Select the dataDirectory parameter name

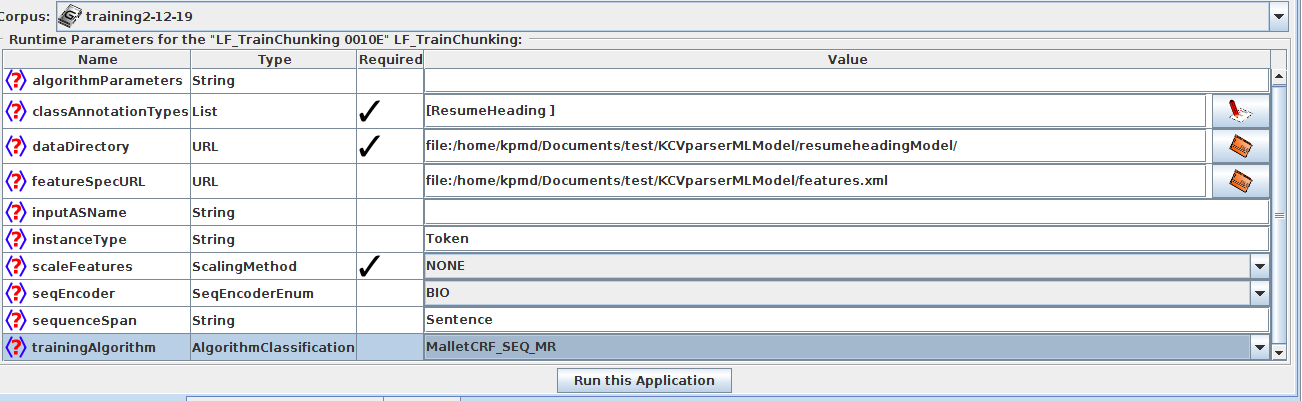pos(81,146)
